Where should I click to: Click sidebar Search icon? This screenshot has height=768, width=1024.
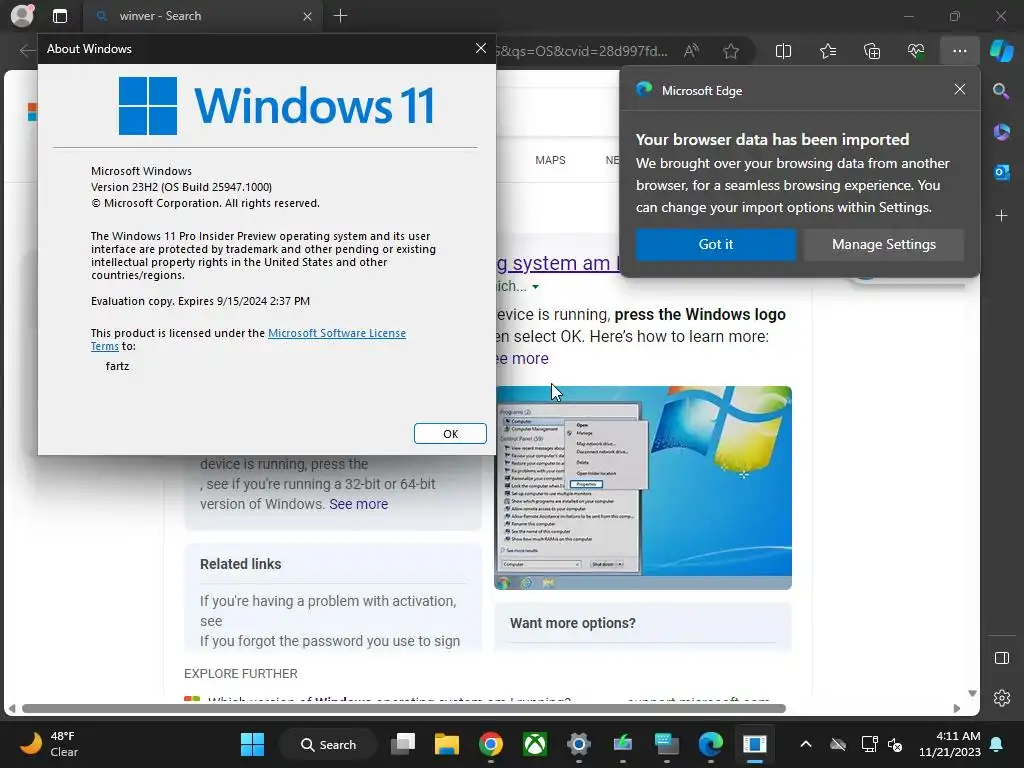point(1001,91)
